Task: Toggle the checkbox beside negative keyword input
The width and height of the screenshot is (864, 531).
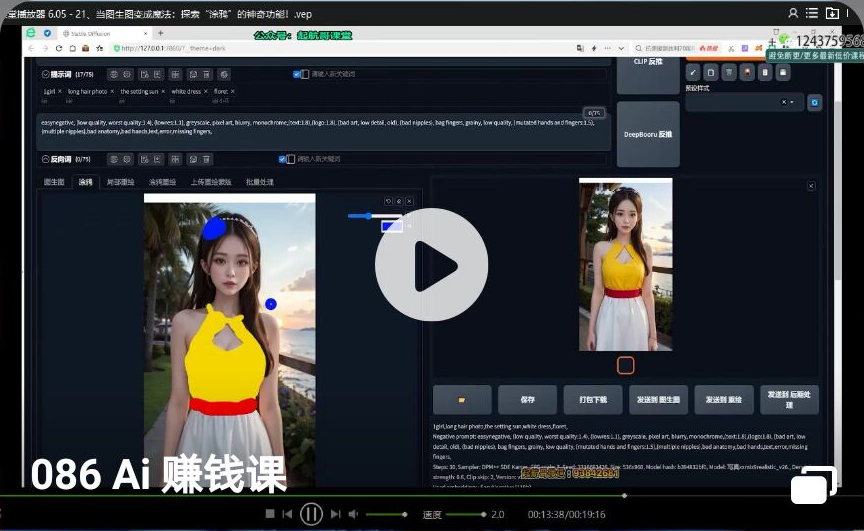Action: (285, 159)
